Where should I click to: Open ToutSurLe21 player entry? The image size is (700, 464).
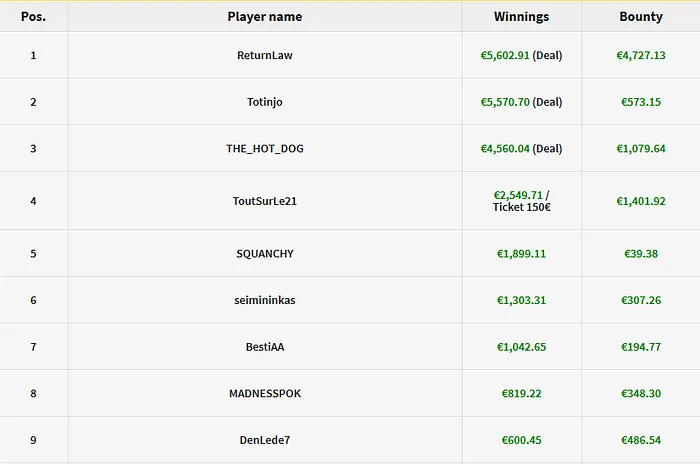point(265,201)
